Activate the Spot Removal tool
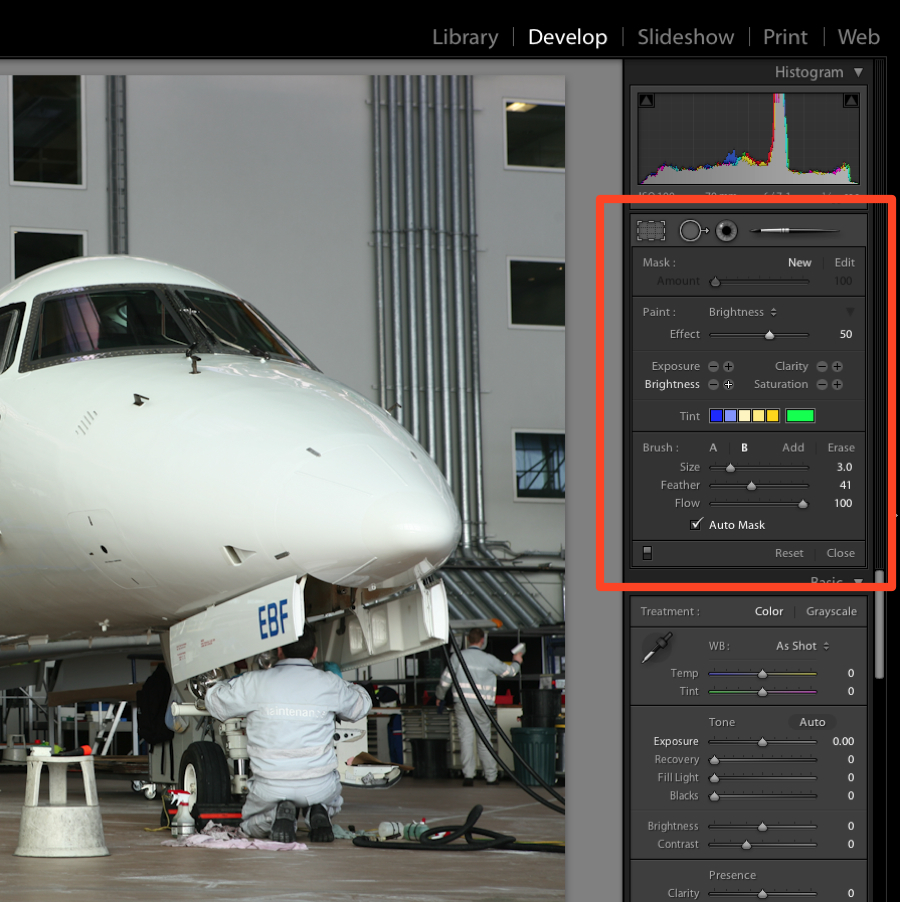This screenshot has width=900, height=902. (x=691, y=231)
